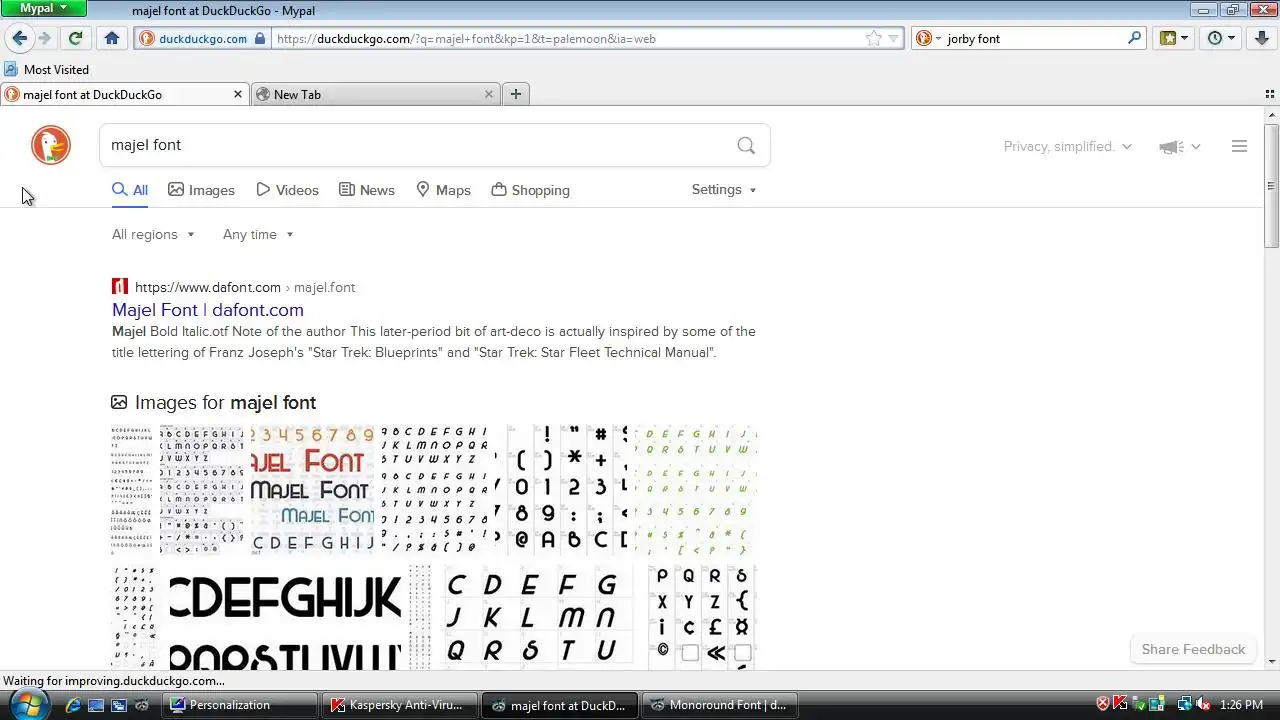Close the majel font tab
The width and height of the screenshot is (1280, 720).
[238, 94]
